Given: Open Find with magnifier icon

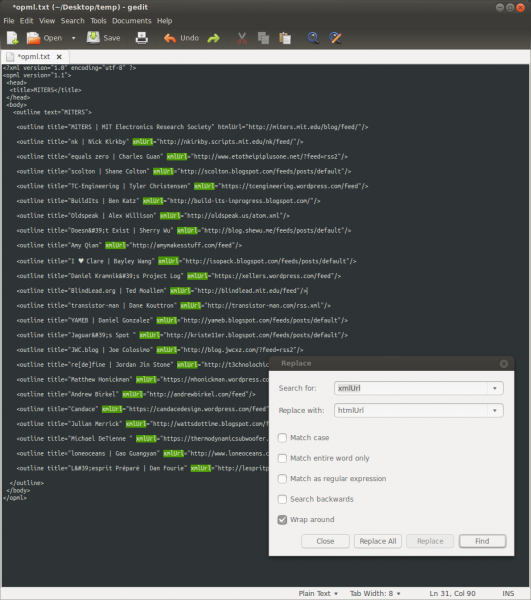Looking at the screenshot, I should tap(313, 38).
